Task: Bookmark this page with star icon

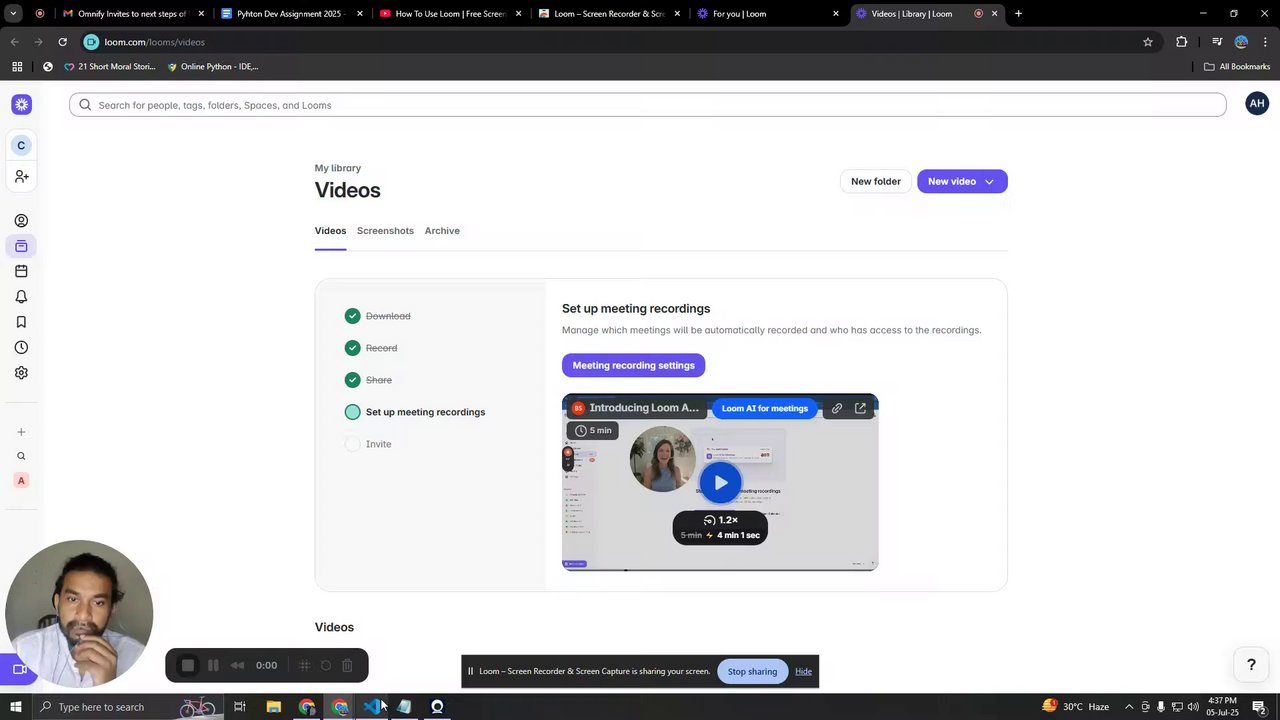Action: (x=1148, y=42)
